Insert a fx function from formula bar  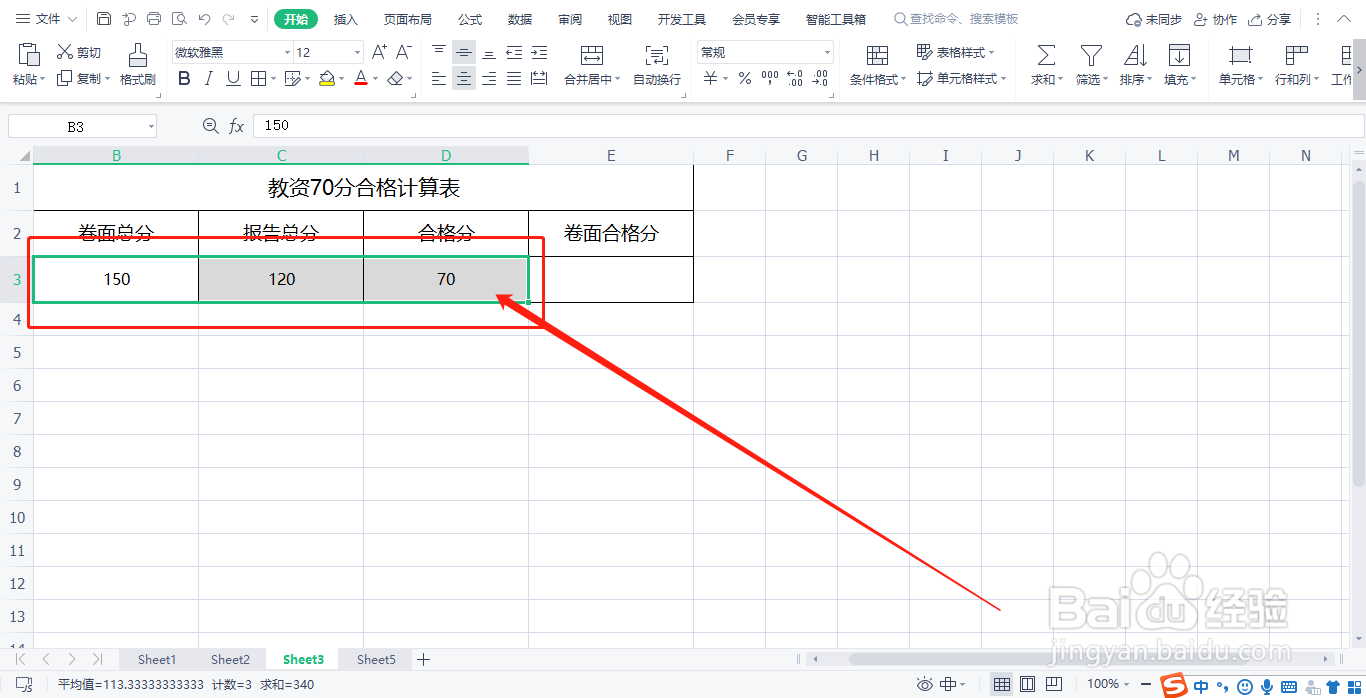click(237, 125)
